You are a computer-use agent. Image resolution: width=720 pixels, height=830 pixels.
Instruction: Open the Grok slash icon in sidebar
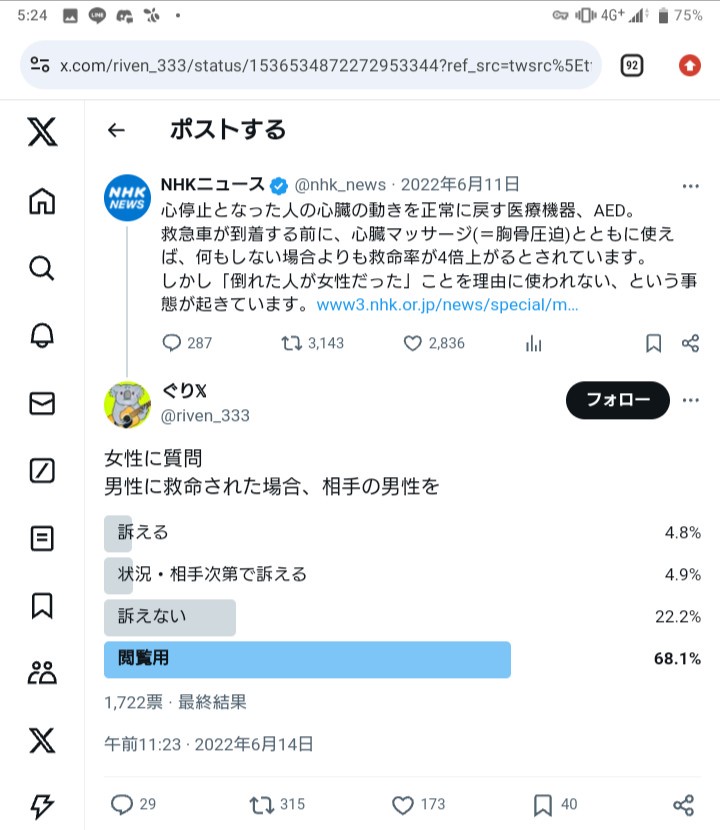(42, 470)
